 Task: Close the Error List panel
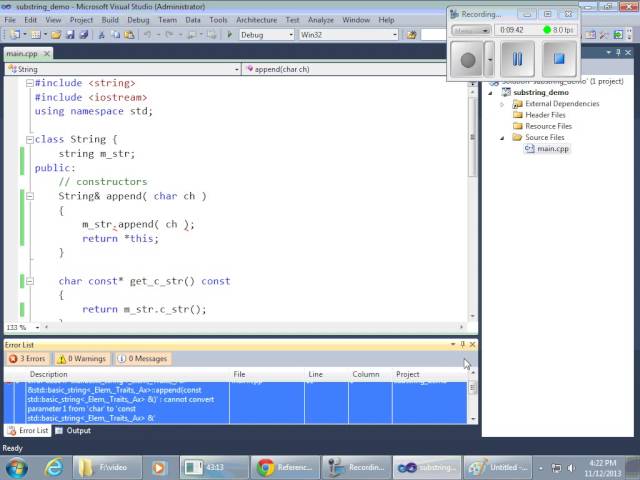(x=472, y=345)
